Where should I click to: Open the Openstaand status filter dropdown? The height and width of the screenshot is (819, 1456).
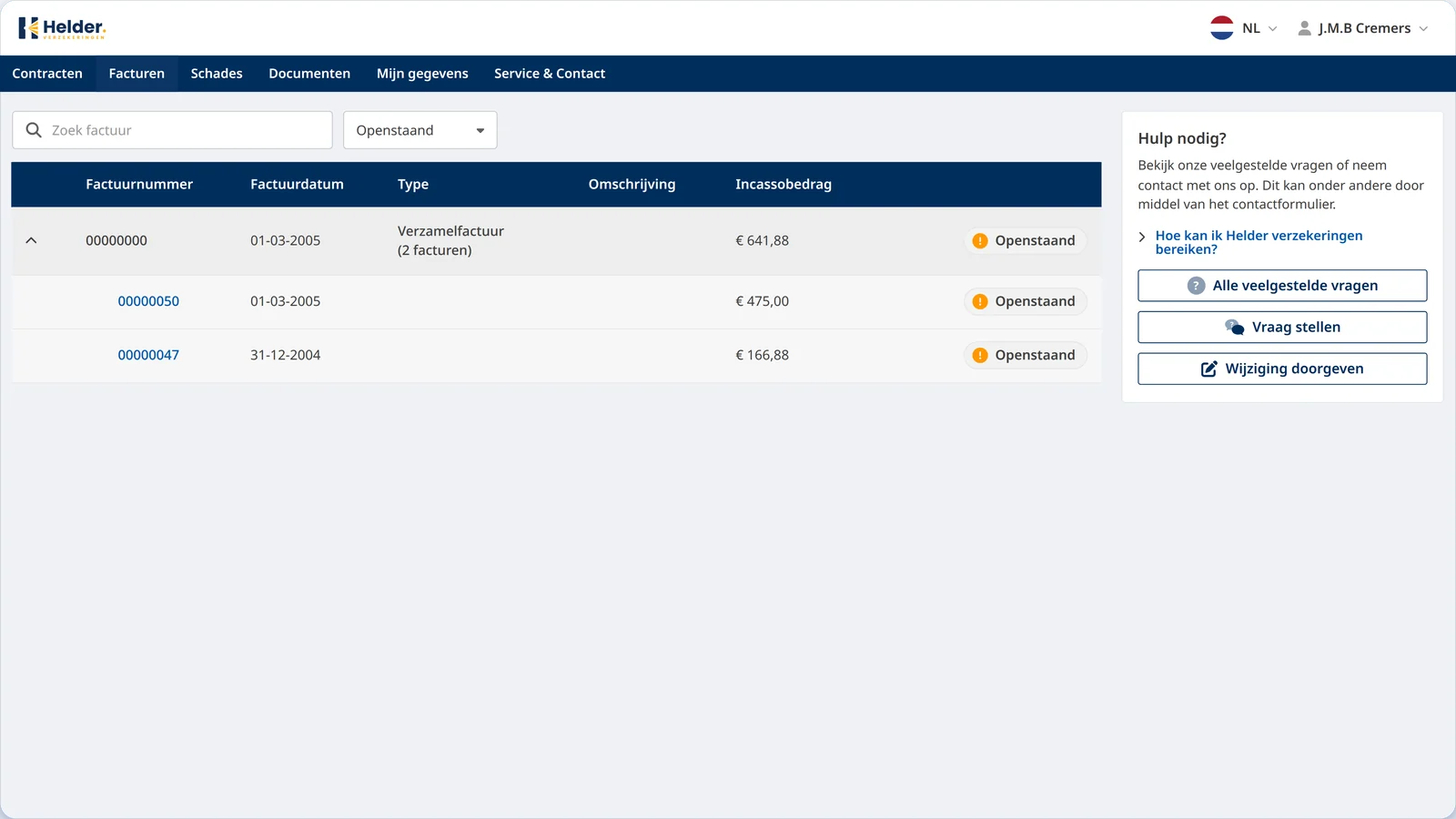(x=420, y=130)
